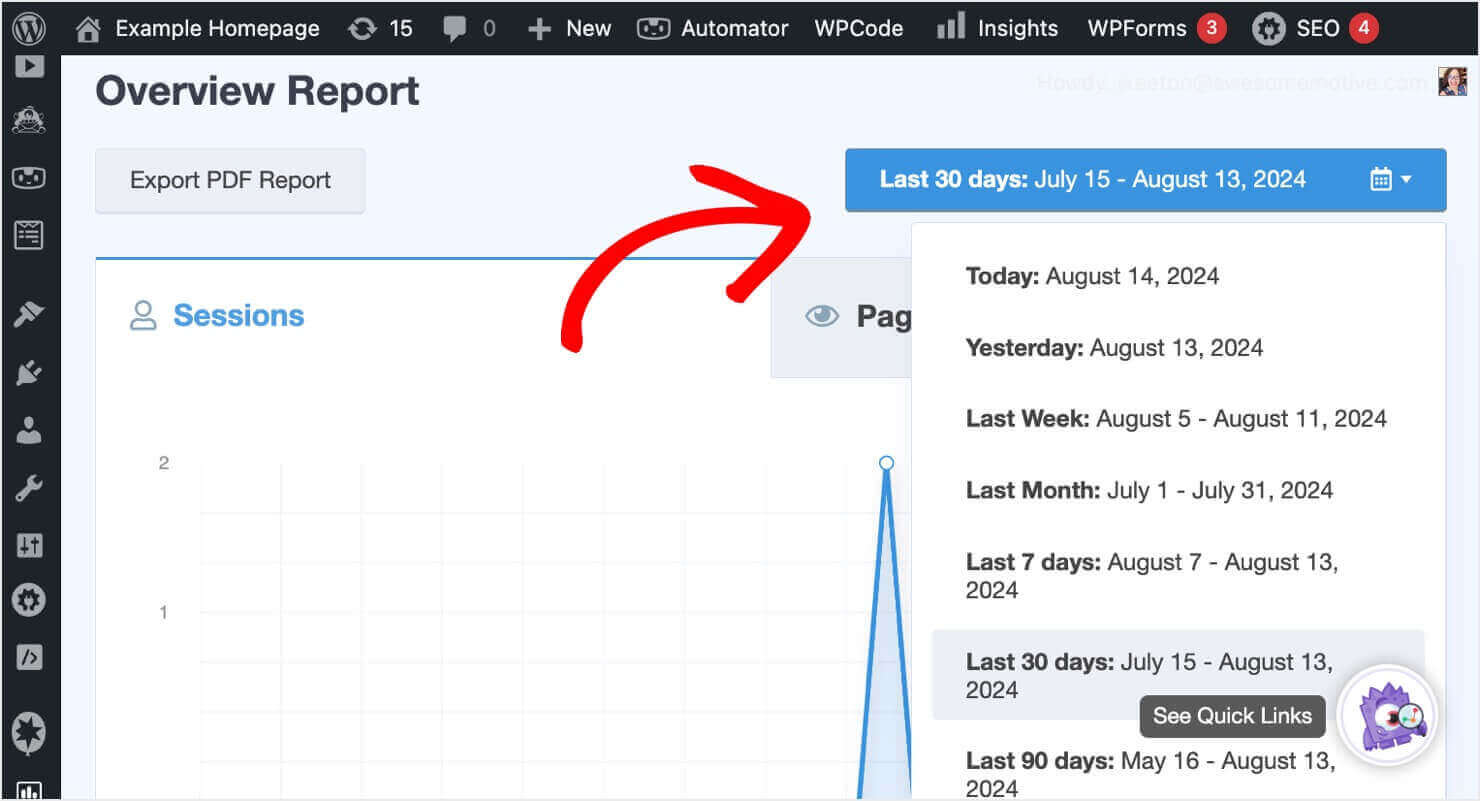1480x801 pixels.
Task: Click the wrench Tools icon in the sidebar
Action: coord(30,488)
